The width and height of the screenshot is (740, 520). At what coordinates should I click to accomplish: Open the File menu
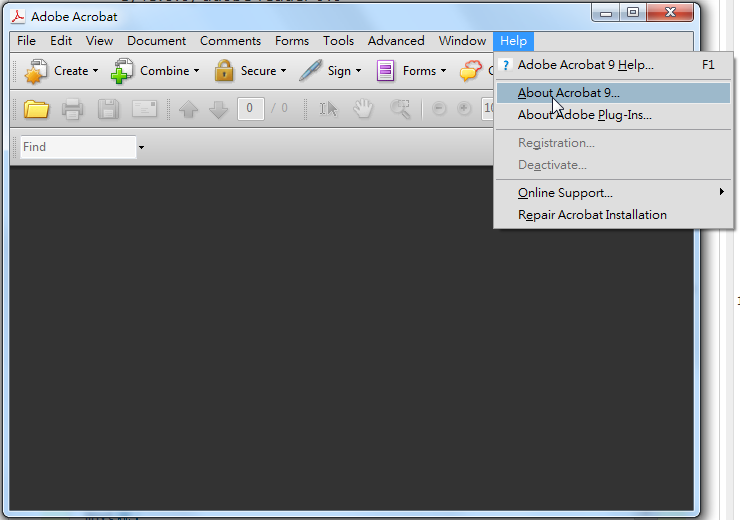pos(26,41)
